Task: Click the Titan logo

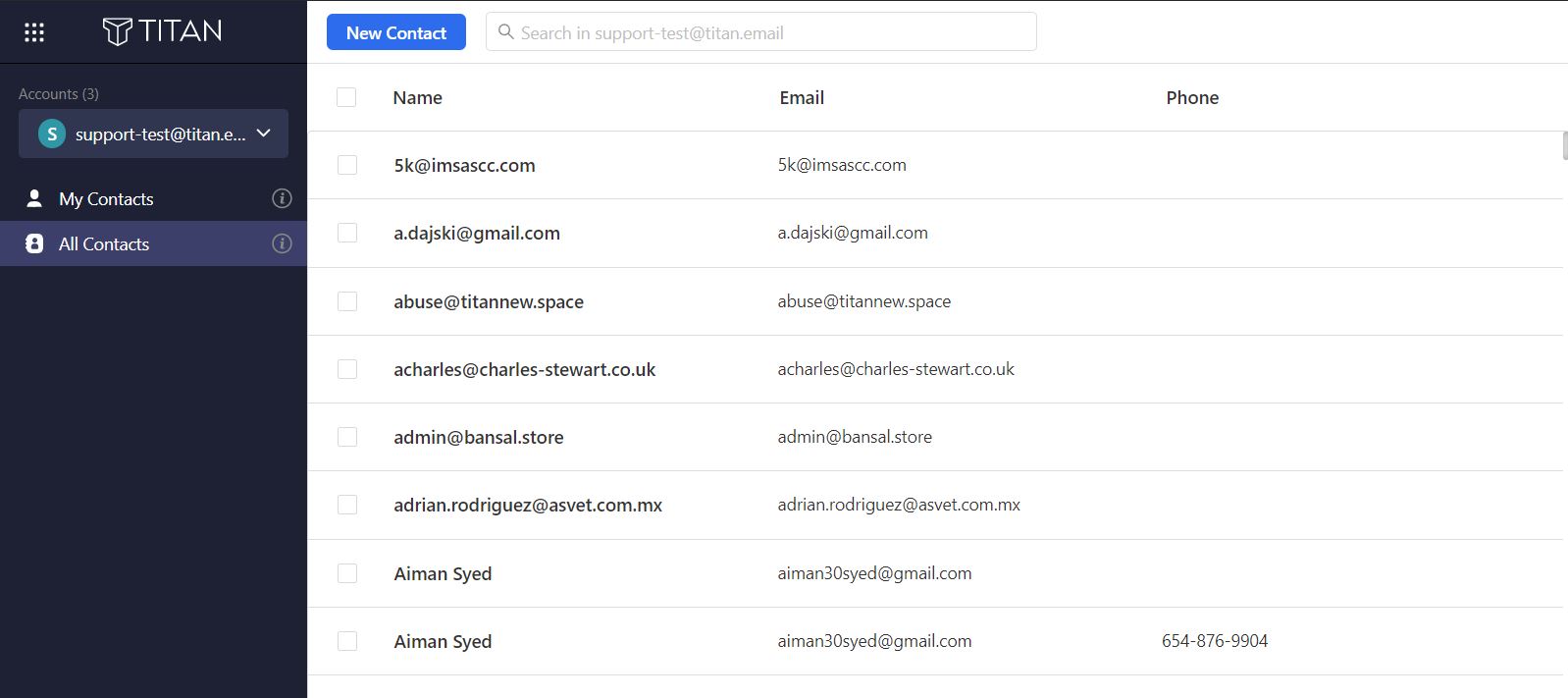Action: (162, 31)
